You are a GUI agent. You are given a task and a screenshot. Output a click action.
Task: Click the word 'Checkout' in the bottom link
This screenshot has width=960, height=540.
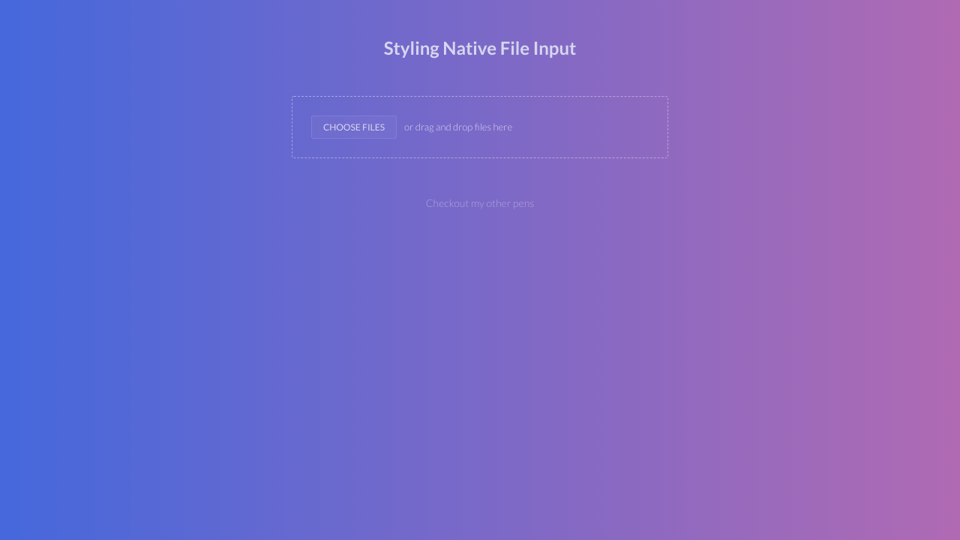tap(446, 203)
